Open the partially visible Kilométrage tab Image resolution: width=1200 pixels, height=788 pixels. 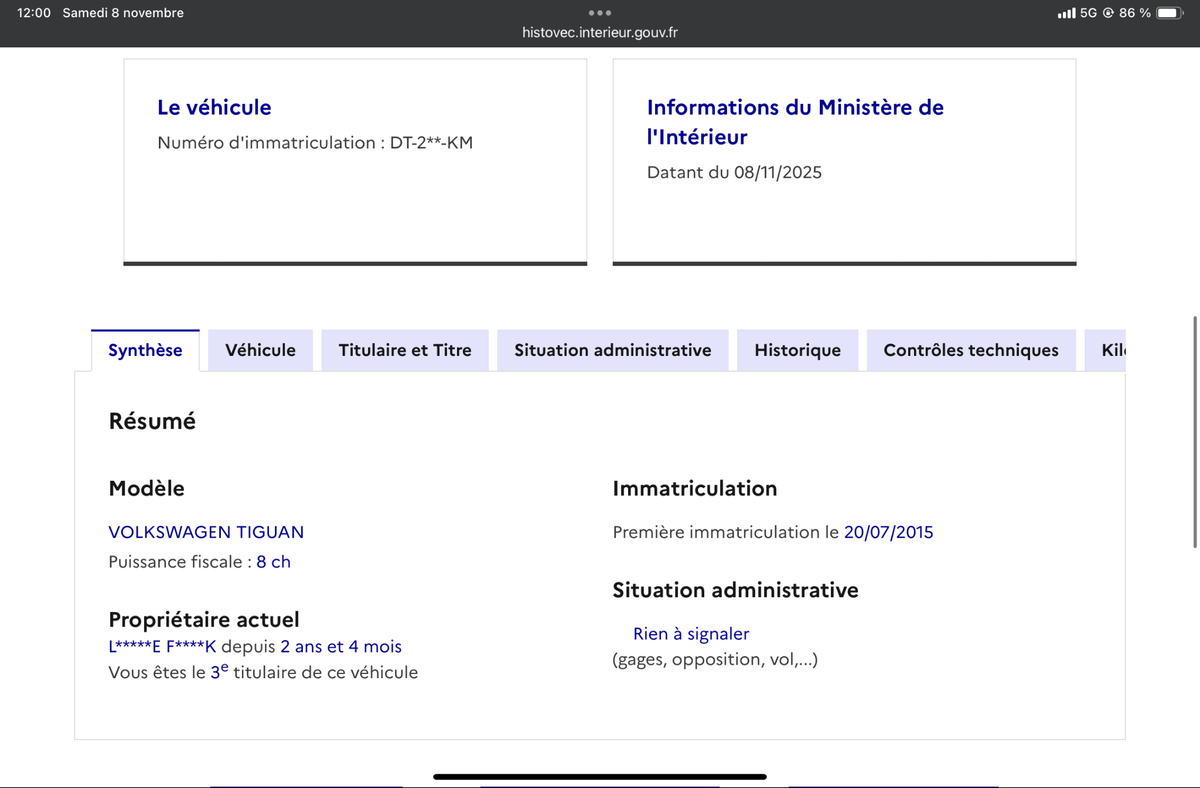(1112, 350)
